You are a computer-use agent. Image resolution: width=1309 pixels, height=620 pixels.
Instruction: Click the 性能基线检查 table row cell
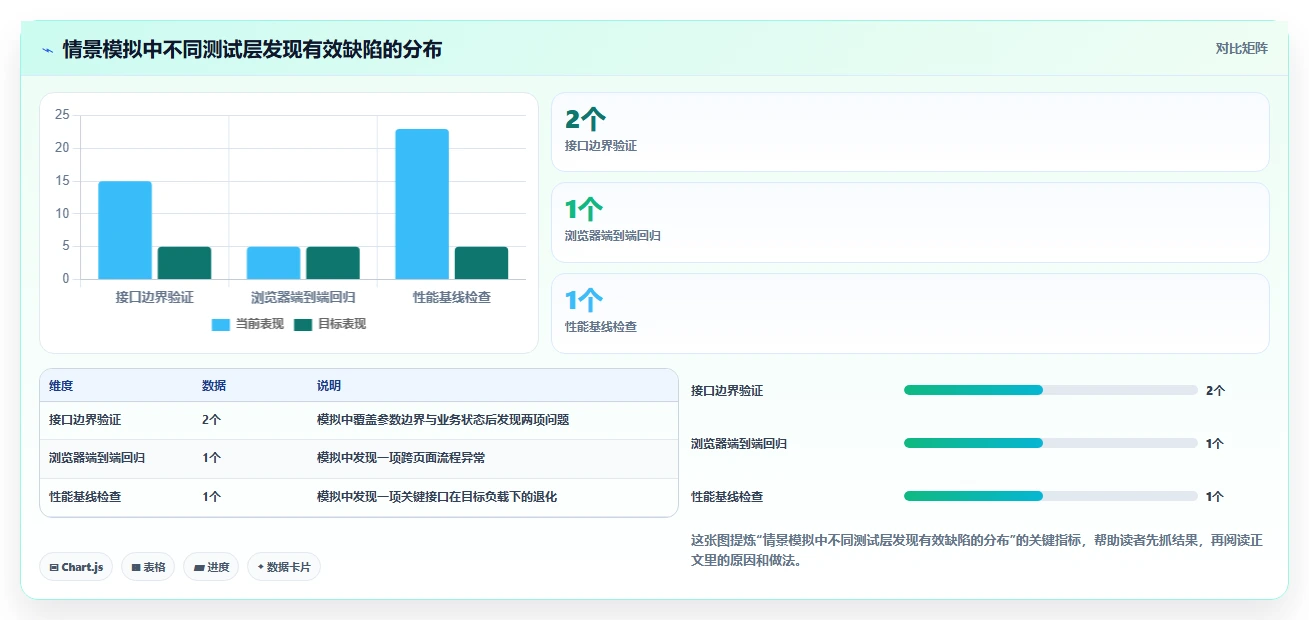pyautogui.click(x=85, y=497)
